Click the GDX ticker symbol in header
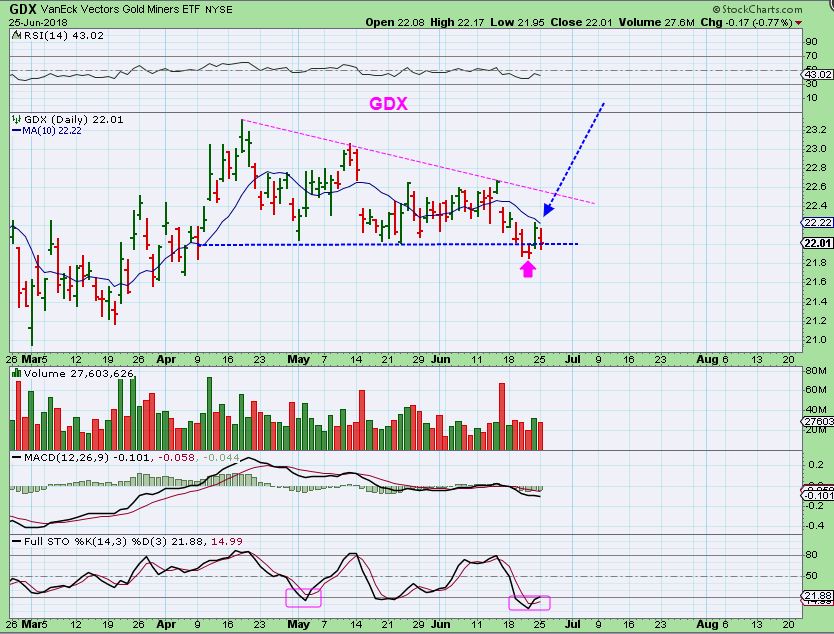834x634 pixels. pos(22,9)
